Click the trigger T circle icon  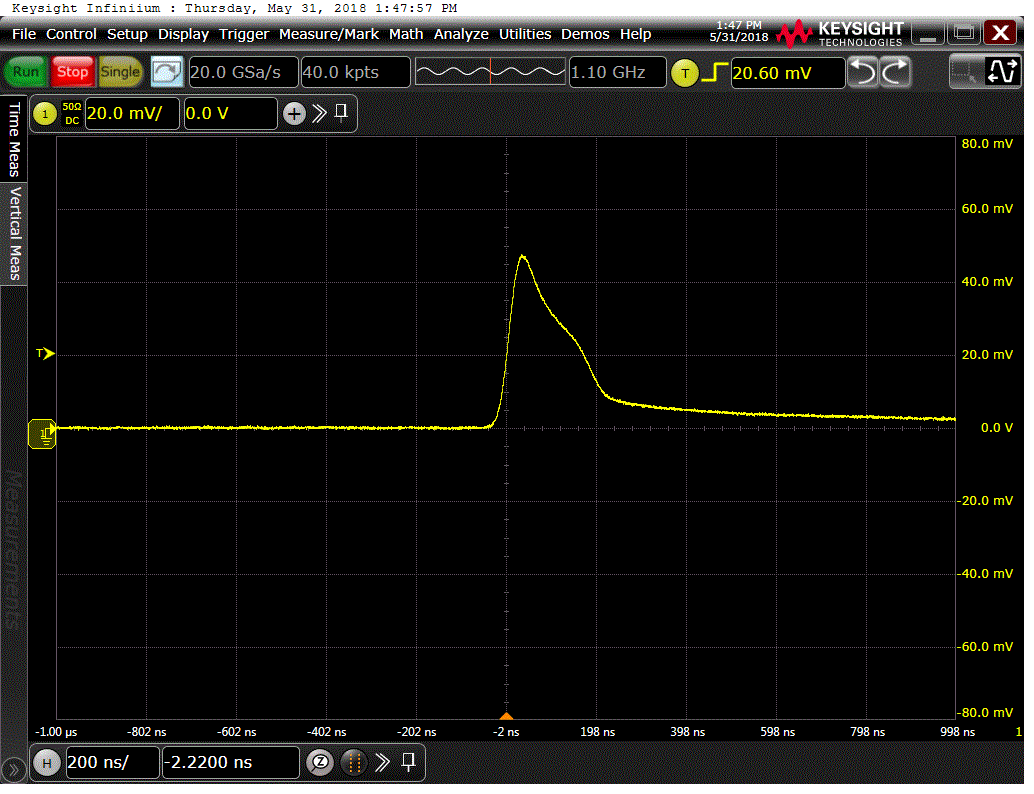685,72
